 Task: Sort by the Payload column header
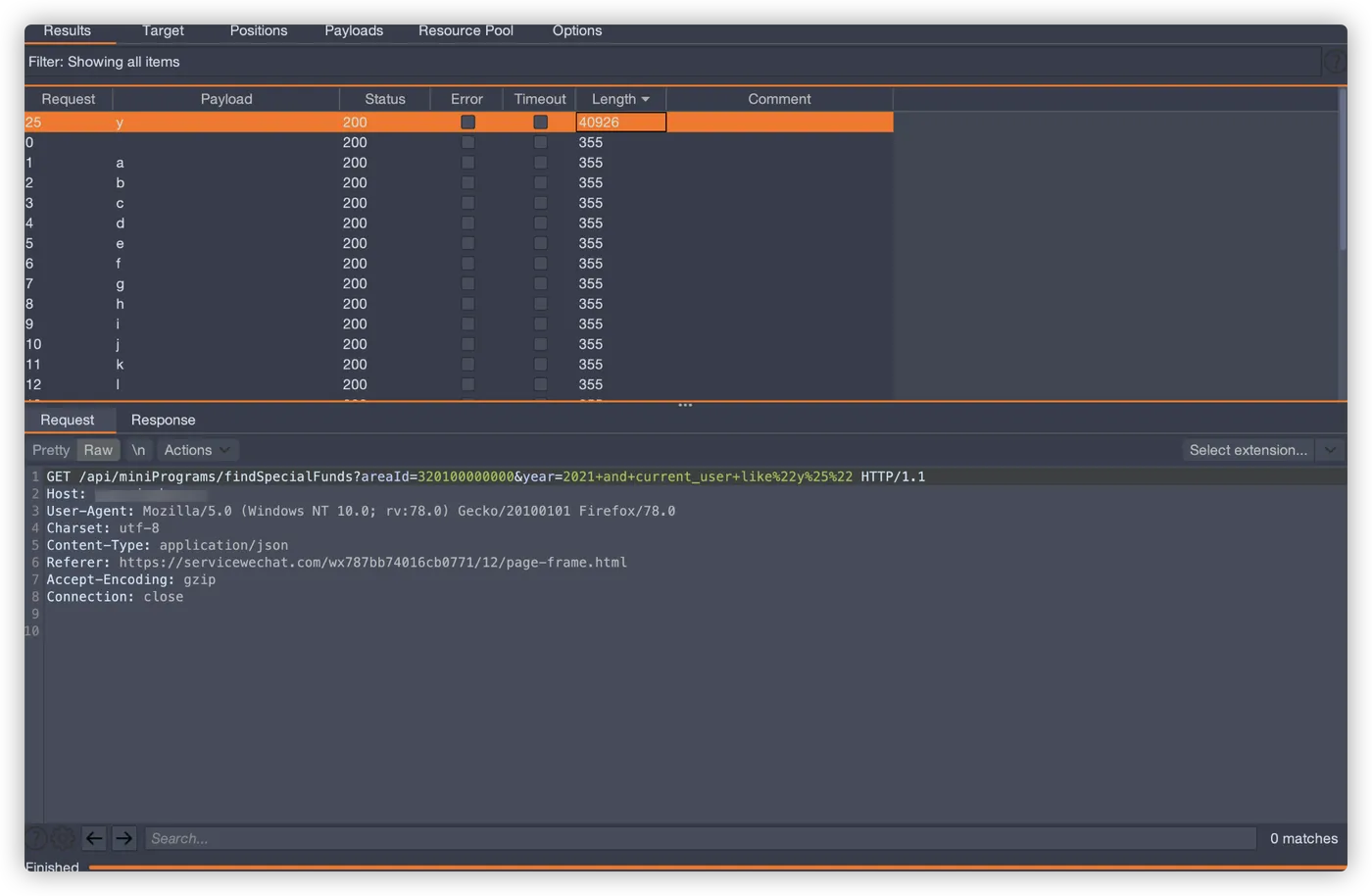(226, 99)
